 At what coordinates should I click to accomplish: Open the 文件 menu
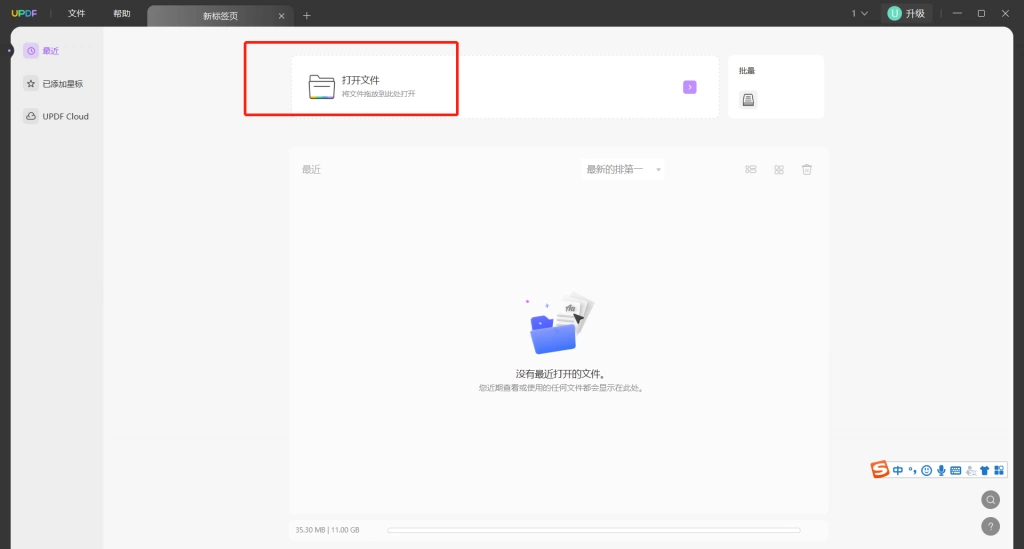pyautogui.click(x=76, y=14)
